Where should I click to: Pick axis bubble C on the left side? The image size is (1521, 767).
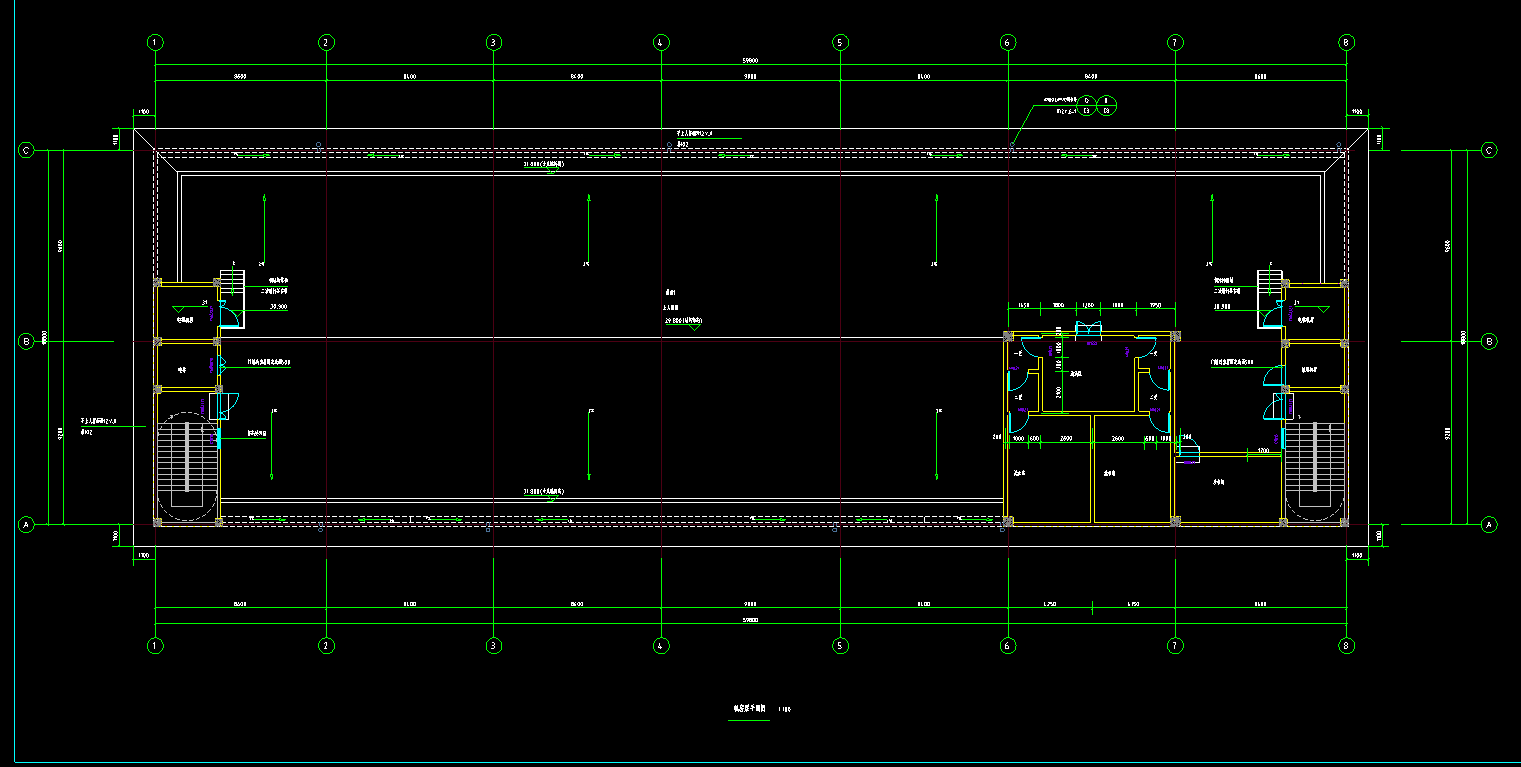pos(27,150)
